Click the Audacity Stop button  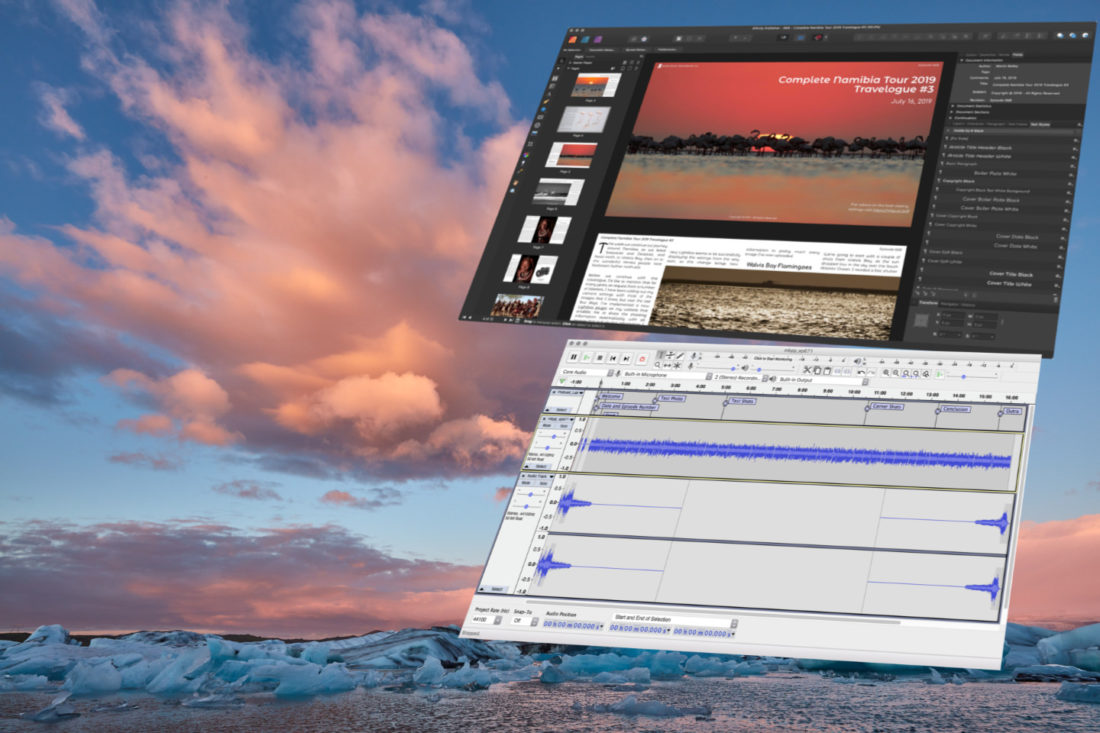(x=600, y=357)
